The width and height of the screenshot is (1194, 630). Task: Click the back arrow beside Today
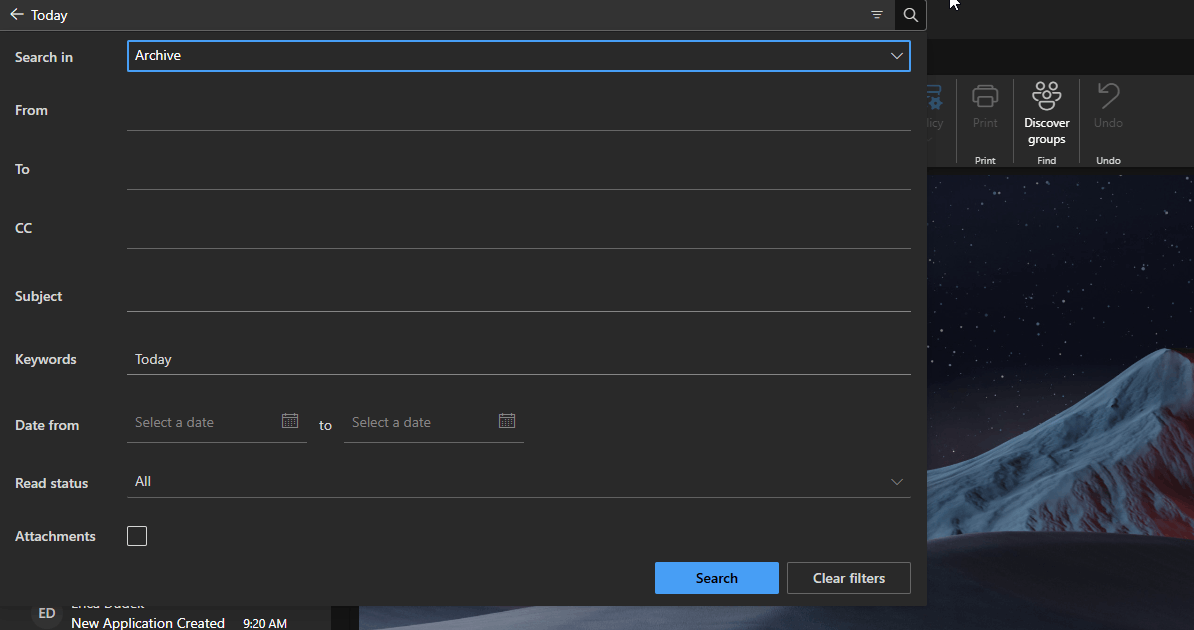[x=17, y=14]
